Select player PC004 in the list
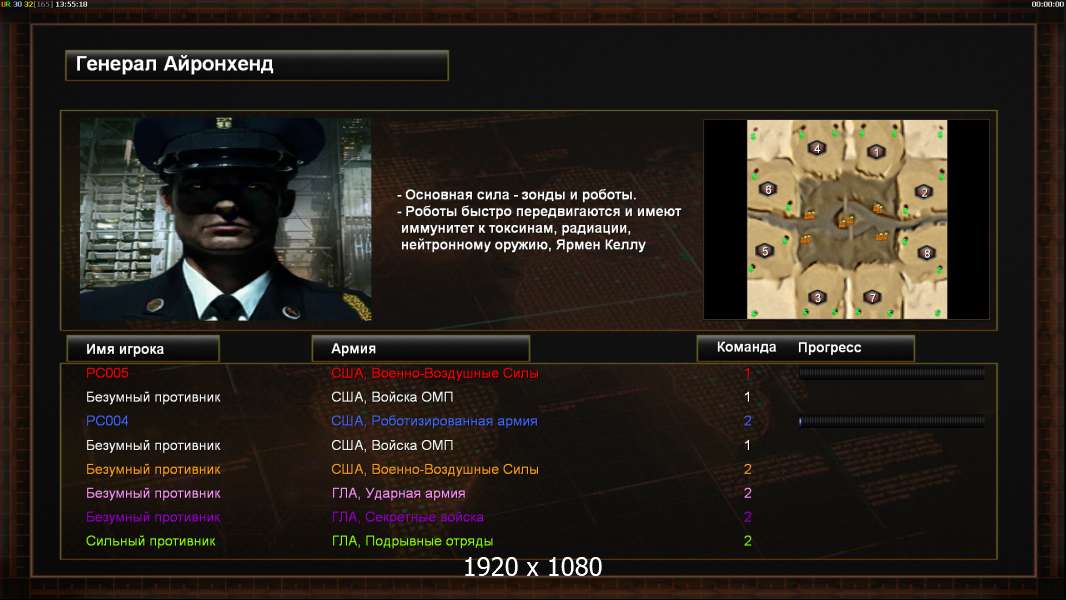 [x=107, y=421]
